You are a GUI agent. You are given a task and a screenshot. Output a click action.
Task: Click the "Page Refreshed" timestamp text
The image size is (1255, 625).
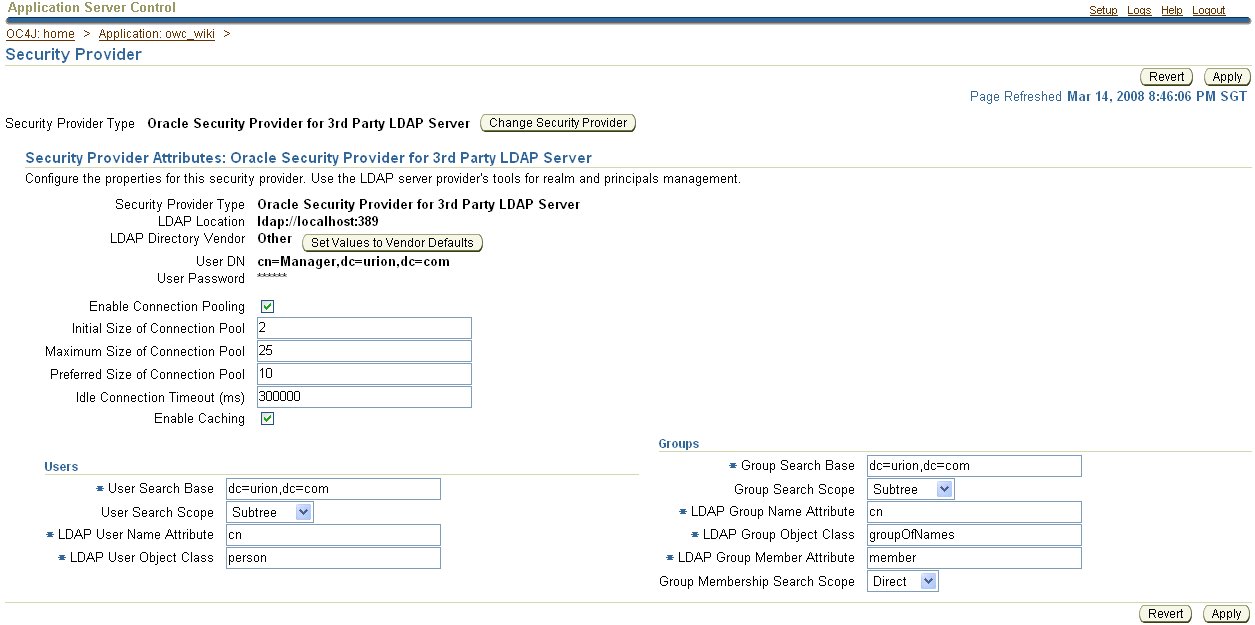click(x=1109, y=97)
